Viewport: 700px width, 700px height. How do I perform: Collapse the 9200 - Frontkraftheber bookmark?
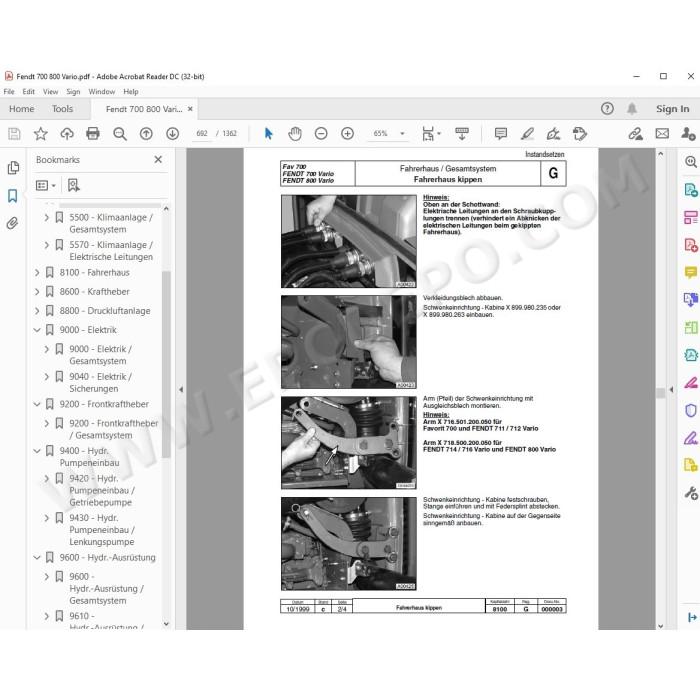pyautogui.click(x=37, y=404)
